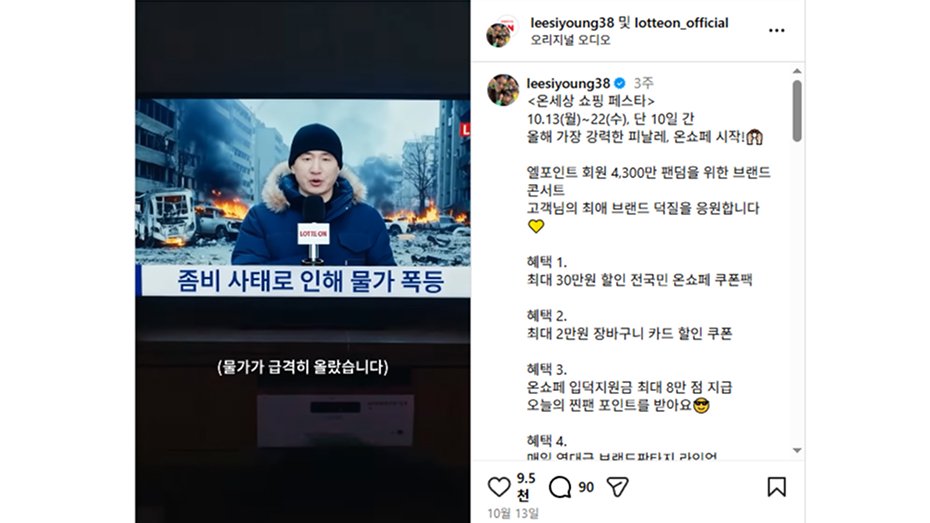The image size is (930, 523).
Task: Click the video to pause playback
Action: coord(302,262)
